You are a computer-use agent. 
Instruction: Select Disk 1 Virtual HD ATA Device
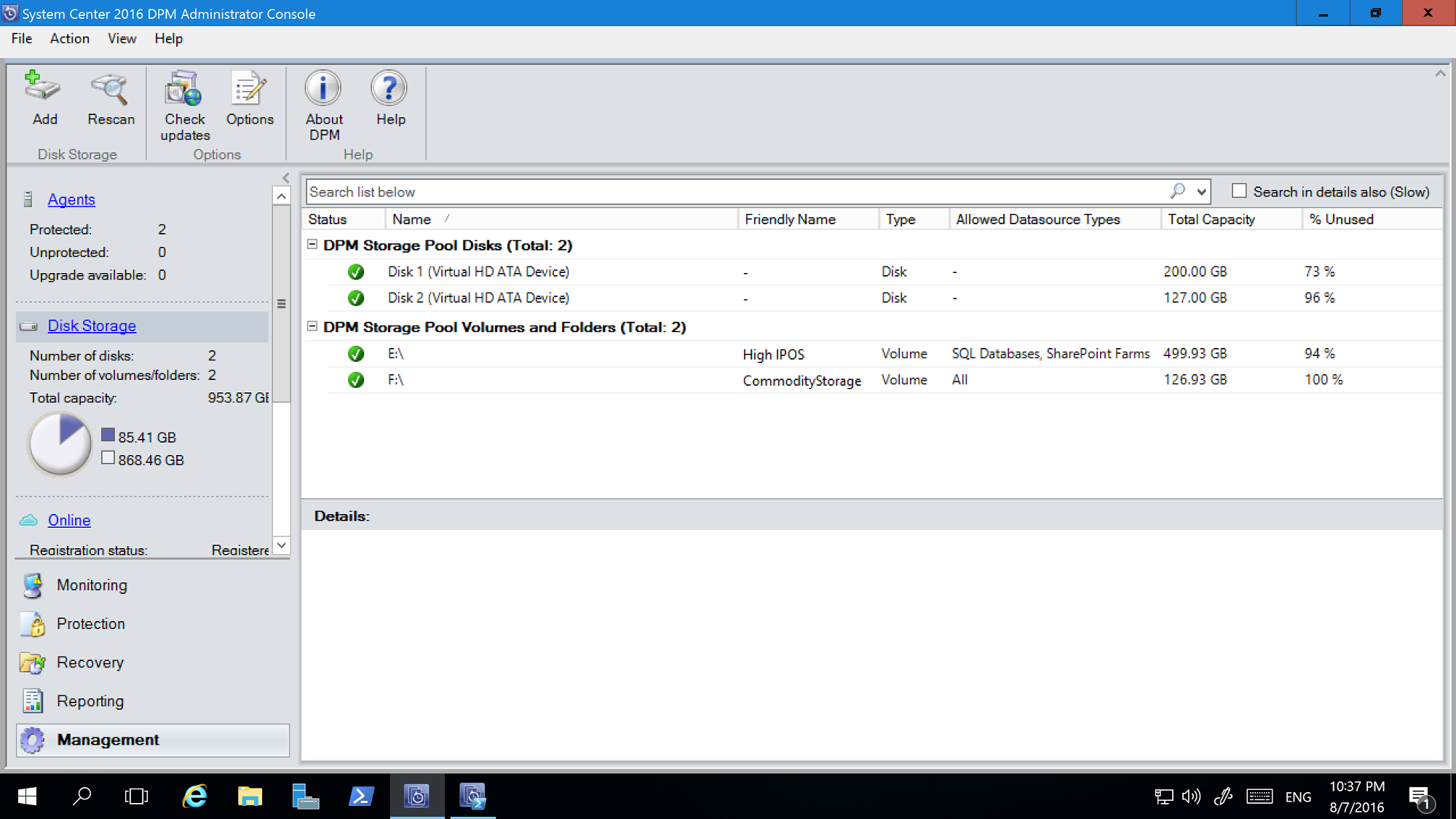pos(479,271)
